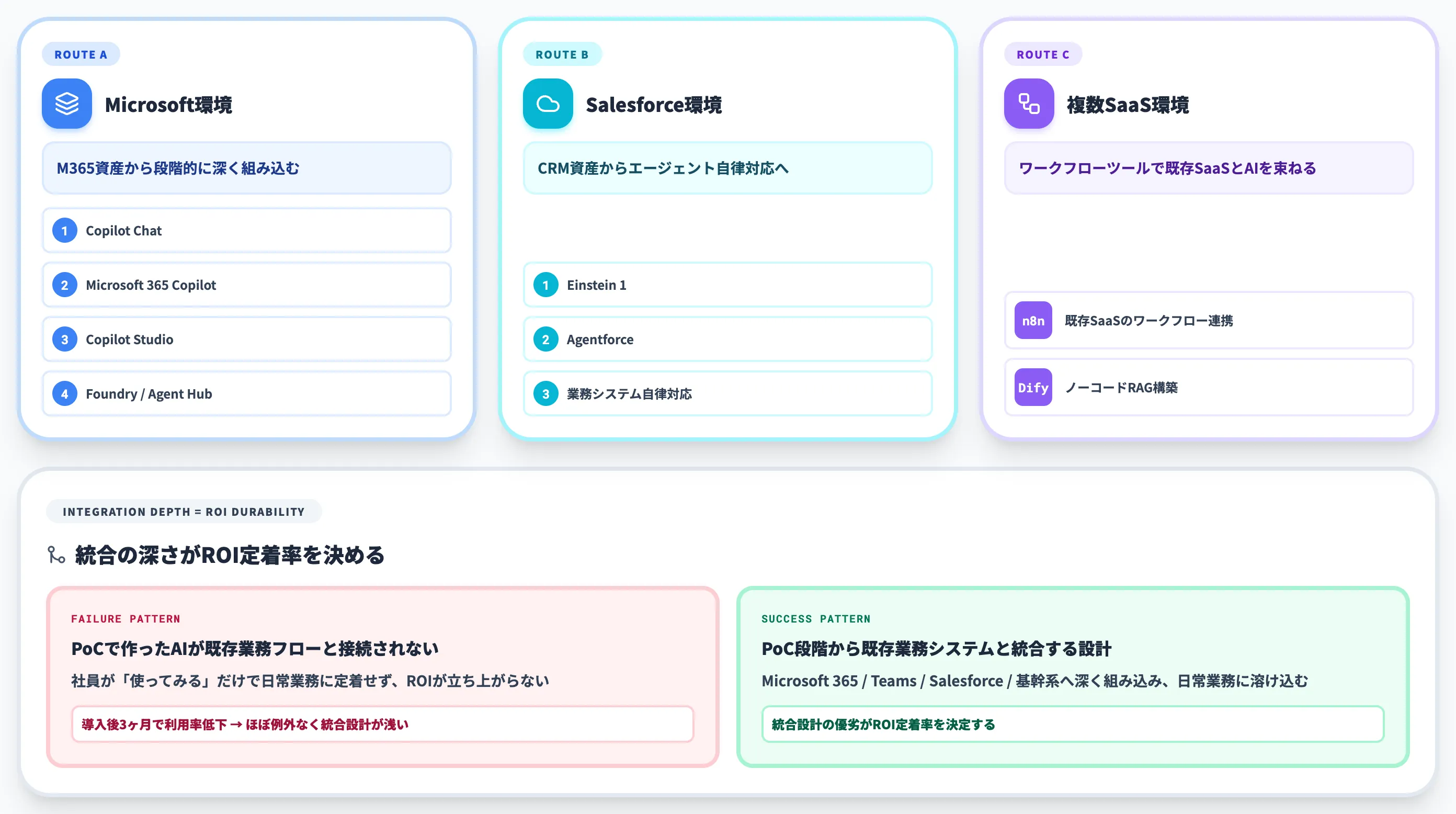Click step number 2 beside Microsoft 365 Copilot
This screenshot has width=1456, height=814.
64,285
